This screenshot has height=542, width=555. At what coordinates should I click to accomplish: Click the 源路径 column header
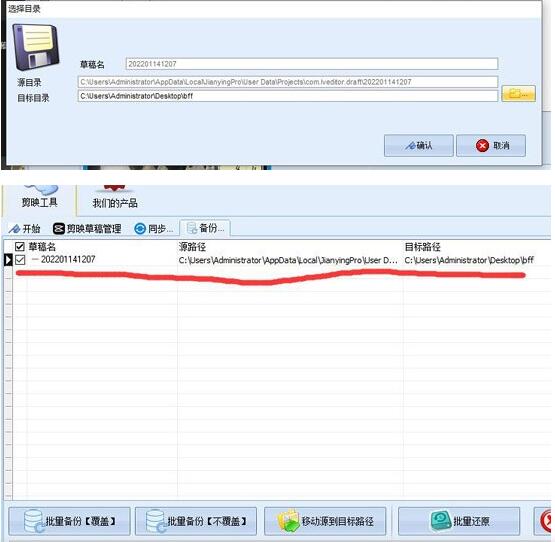(192, 247)
